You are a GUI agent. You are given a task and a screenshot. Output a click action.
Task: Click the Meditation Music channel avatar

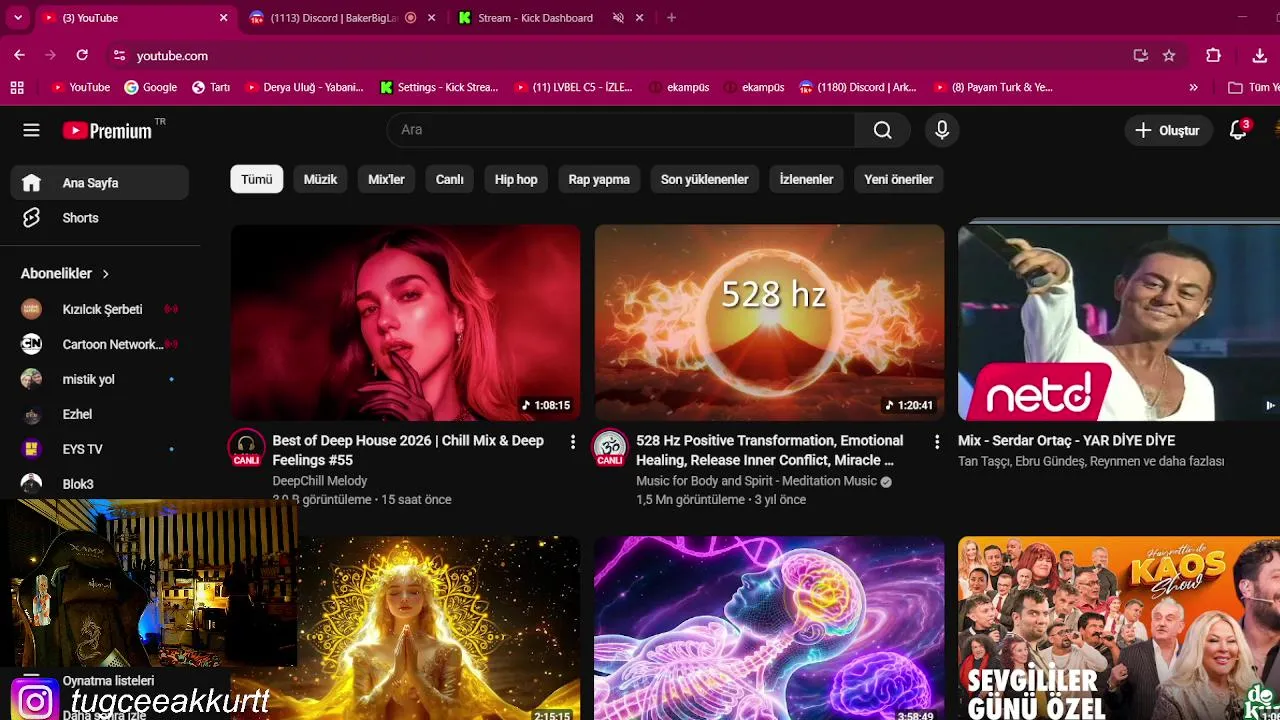click(x=610, y=447)
